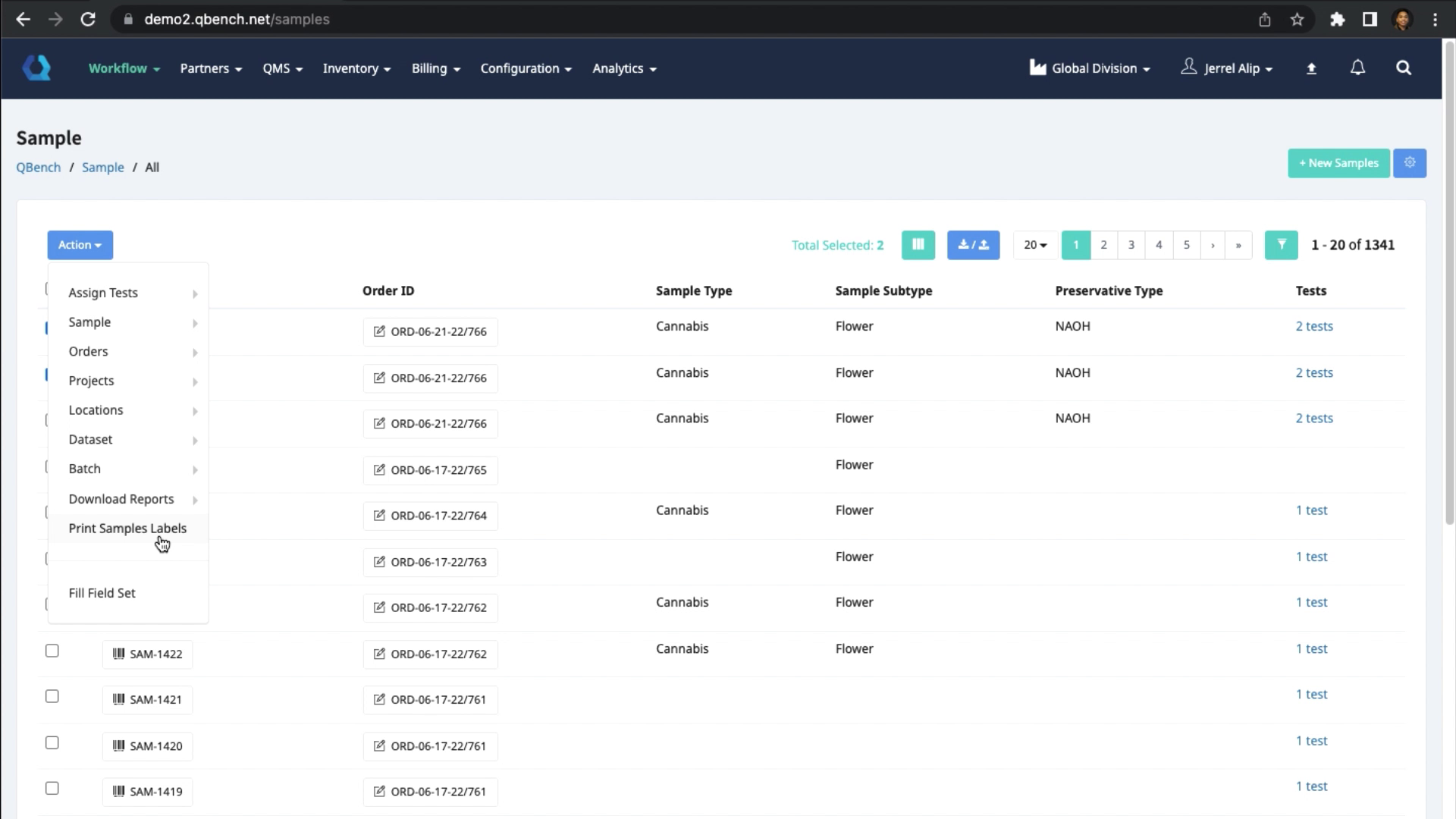Expand the Dataset submenu
The width and height of the screenshot is (1456, 819).
tap(128, 440)
